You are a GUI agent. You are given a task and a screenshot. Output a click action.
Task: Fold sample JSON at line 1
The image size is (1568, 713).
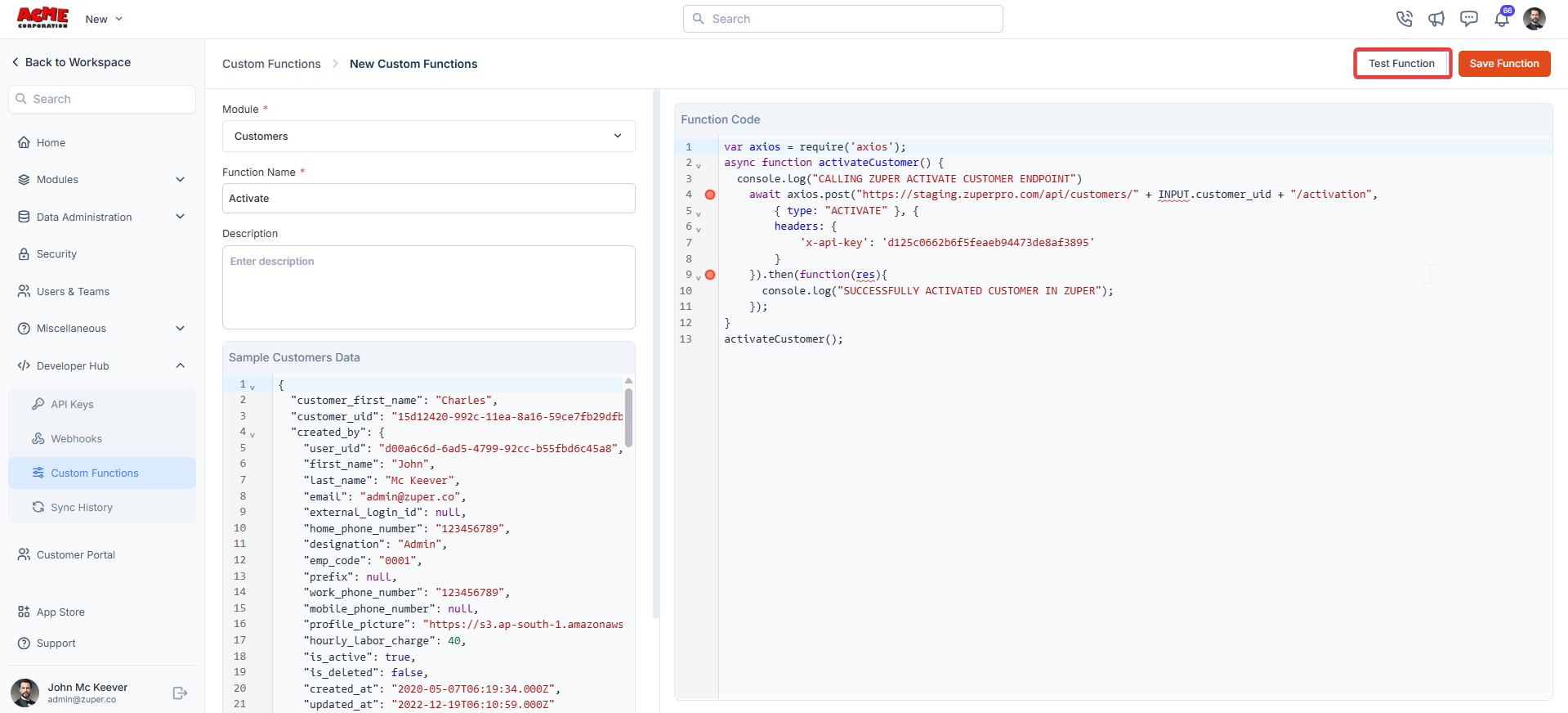252,386
